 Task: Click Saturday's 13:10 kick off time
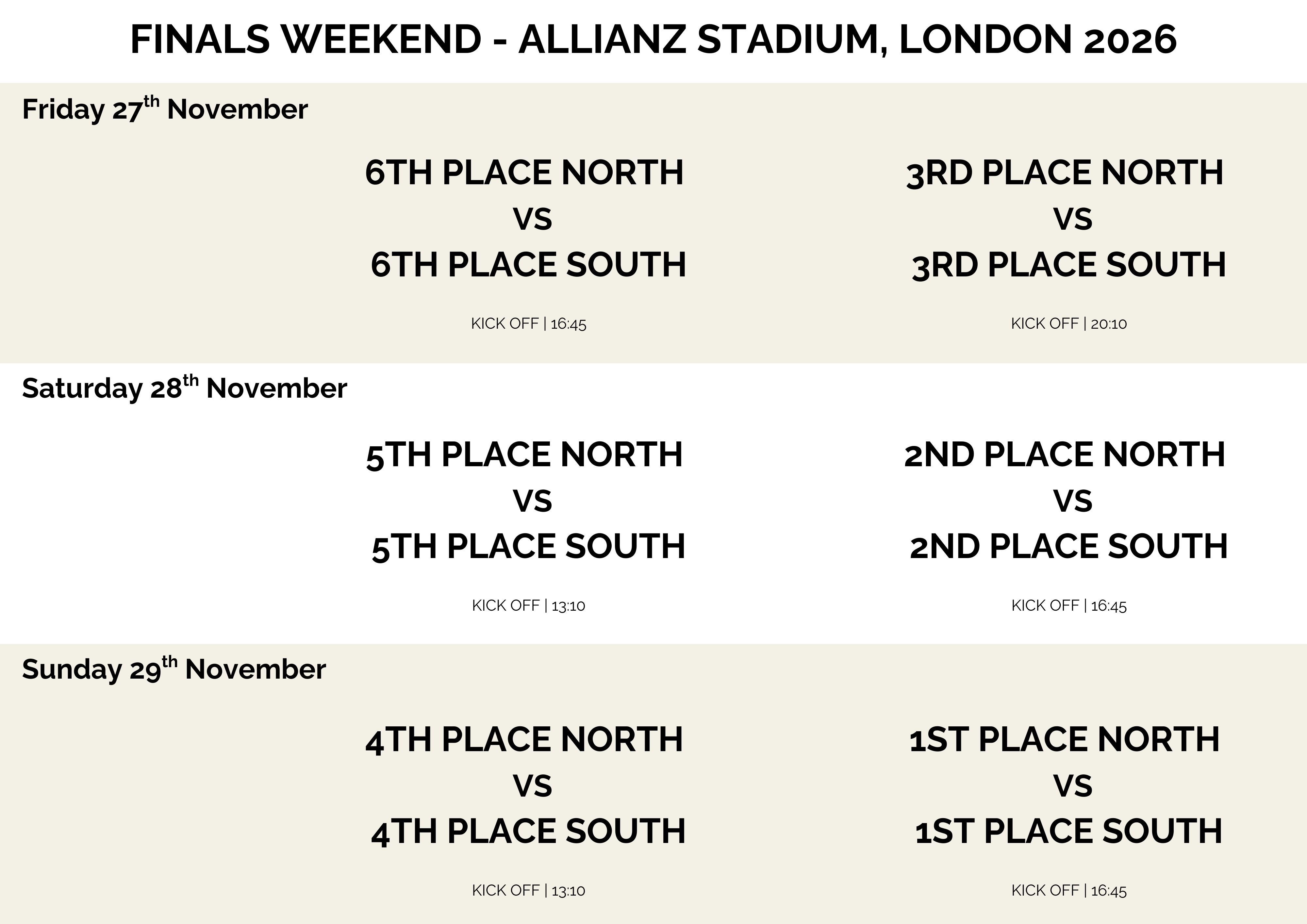click(568, 606)
